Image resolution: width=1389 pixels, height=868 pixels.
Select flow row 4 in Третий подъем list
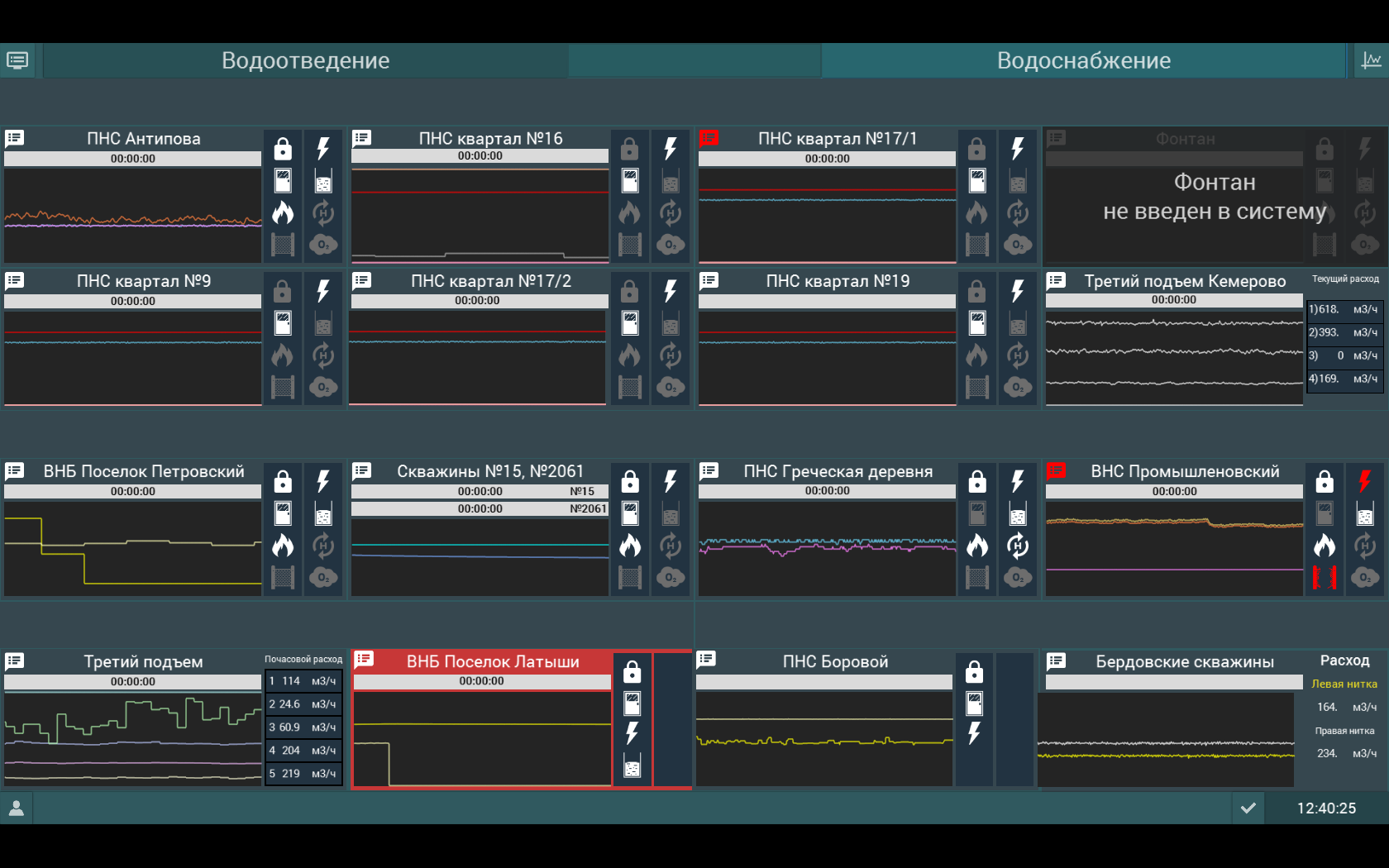click(303, 751)
